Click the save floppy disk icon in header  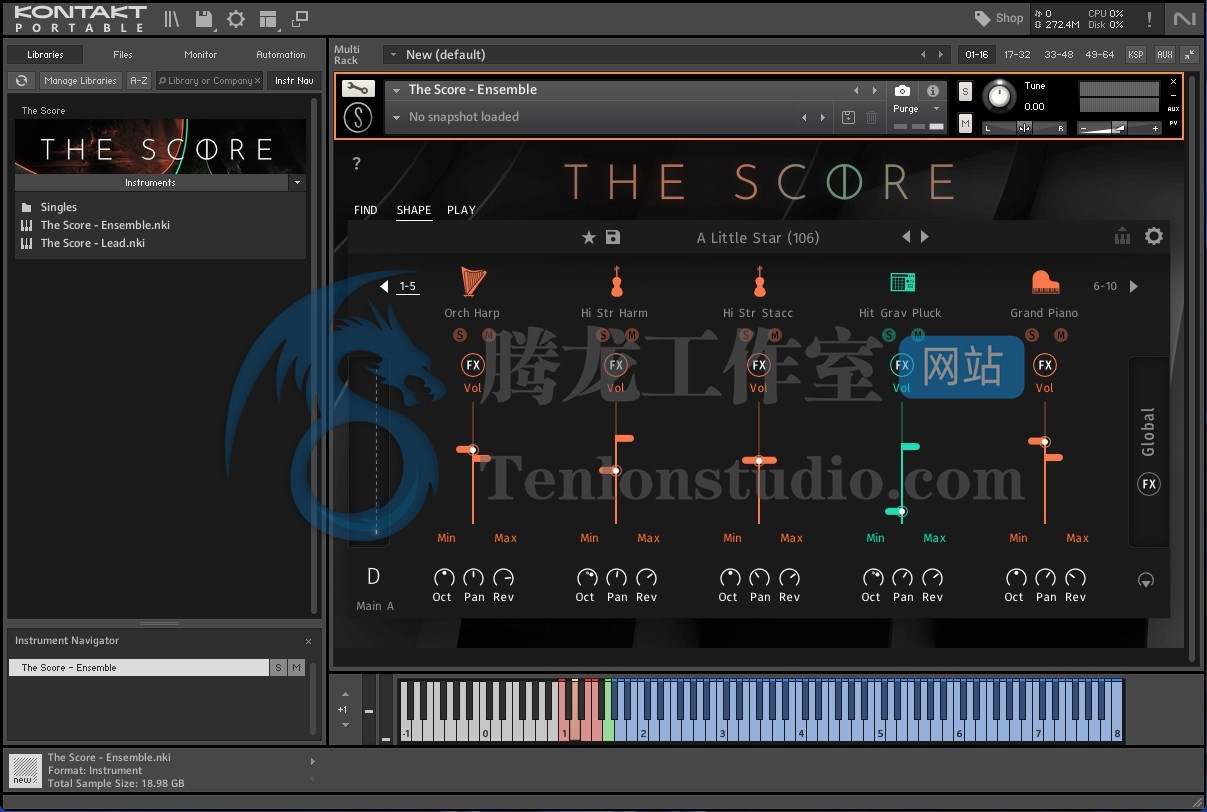(x=204, y=19)
